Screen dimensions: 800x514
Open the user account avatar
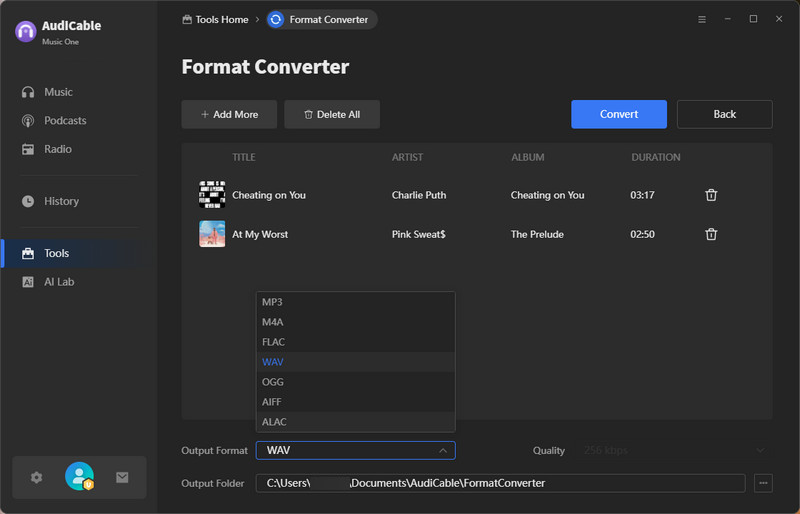click(x=79, y=476)
